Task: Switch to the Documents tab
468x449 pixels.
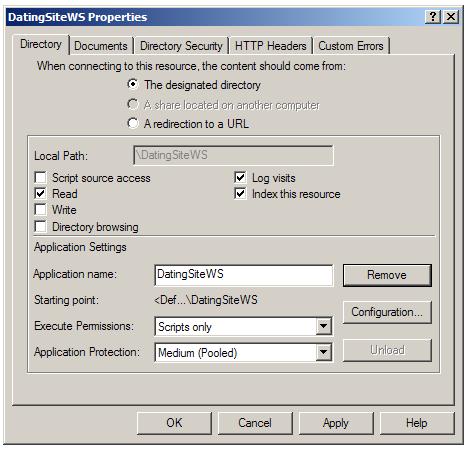Action: (101, 46)
